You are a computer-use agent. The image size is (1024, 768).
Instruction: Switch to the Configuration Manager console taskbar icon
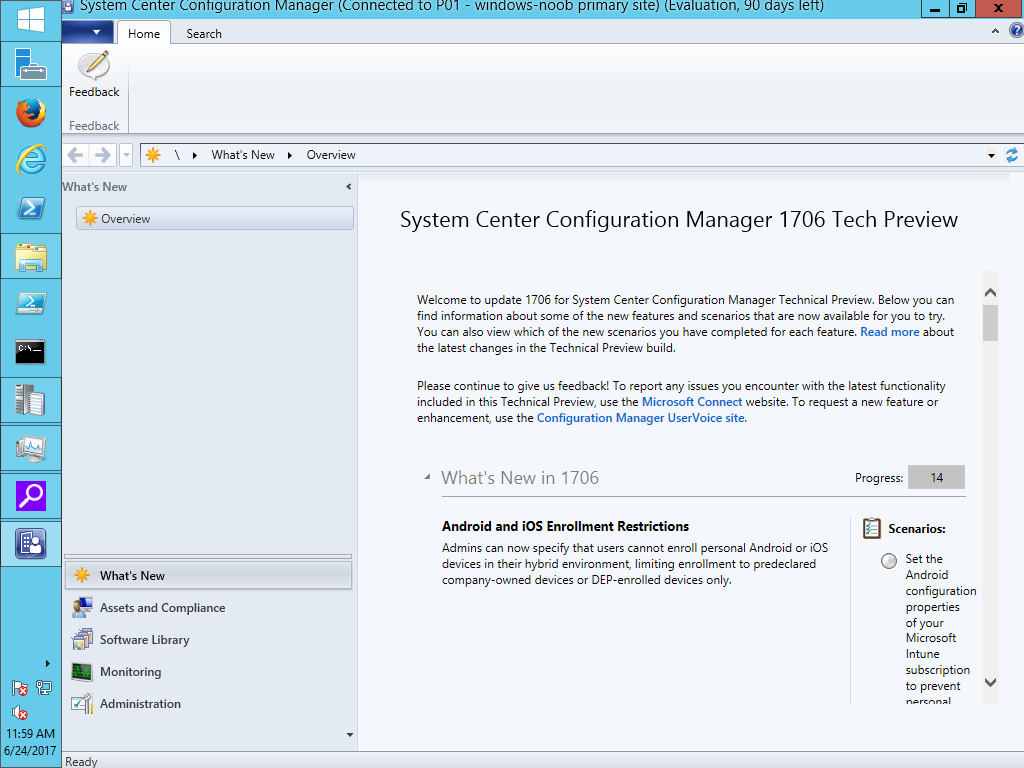[31, 544]
